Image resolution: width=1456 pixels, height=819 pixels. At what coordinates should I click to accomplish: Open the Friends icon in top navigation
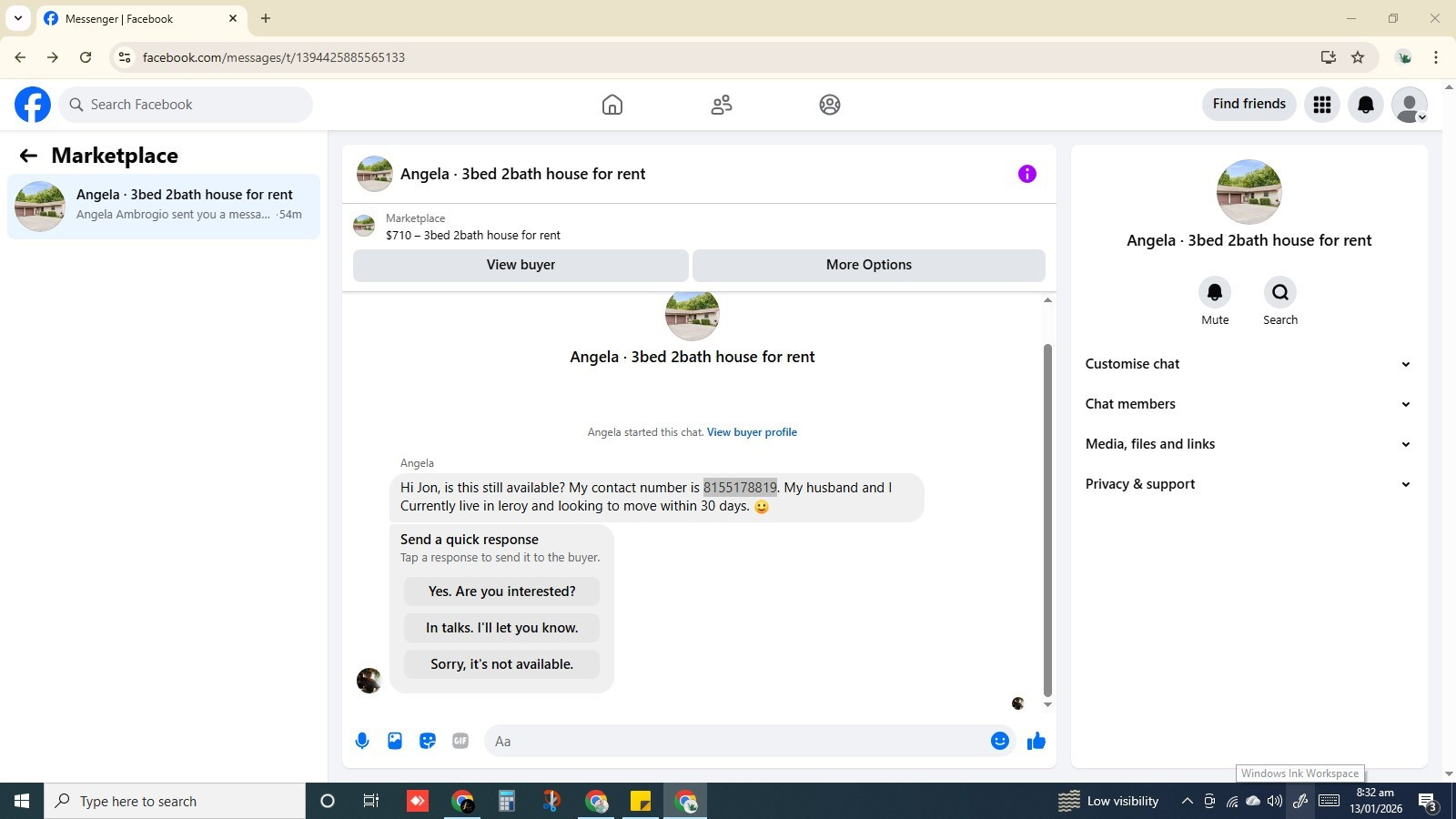click(x=722, y=105)
